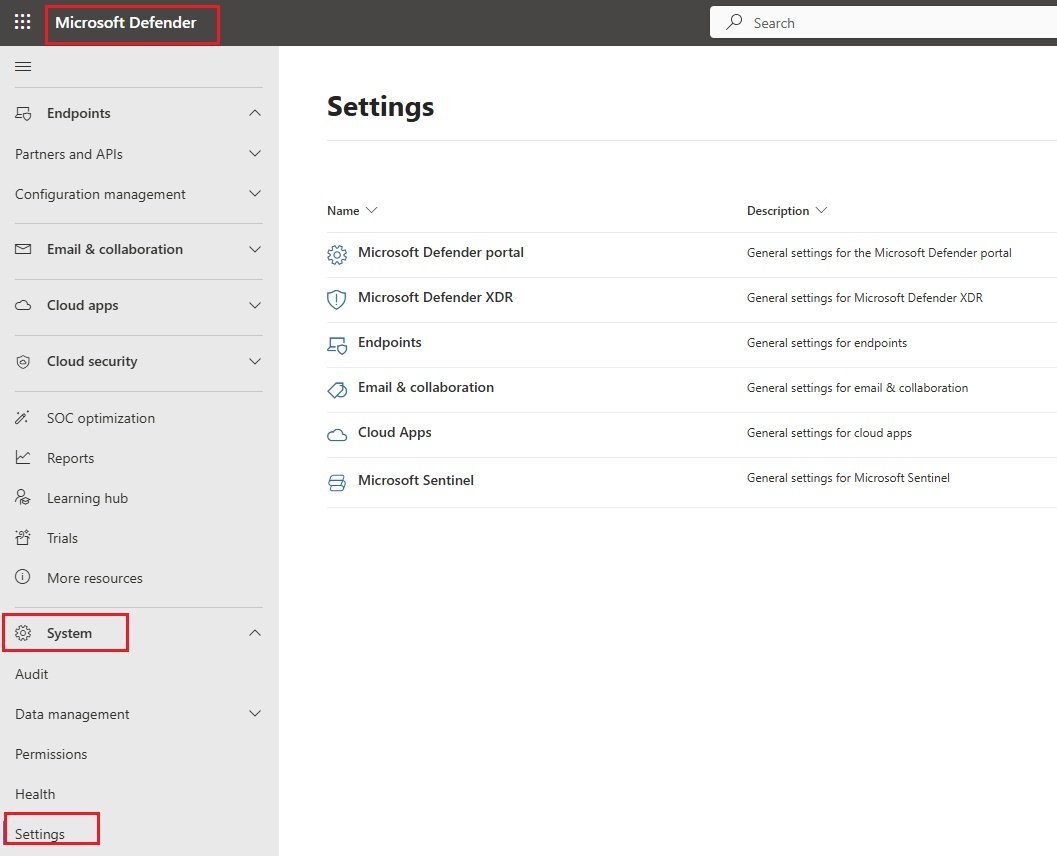This screenshot has height=856, width=1057.
Task: Click the Cloud Apps row cloud icon
Action: (x=337, y=435)
